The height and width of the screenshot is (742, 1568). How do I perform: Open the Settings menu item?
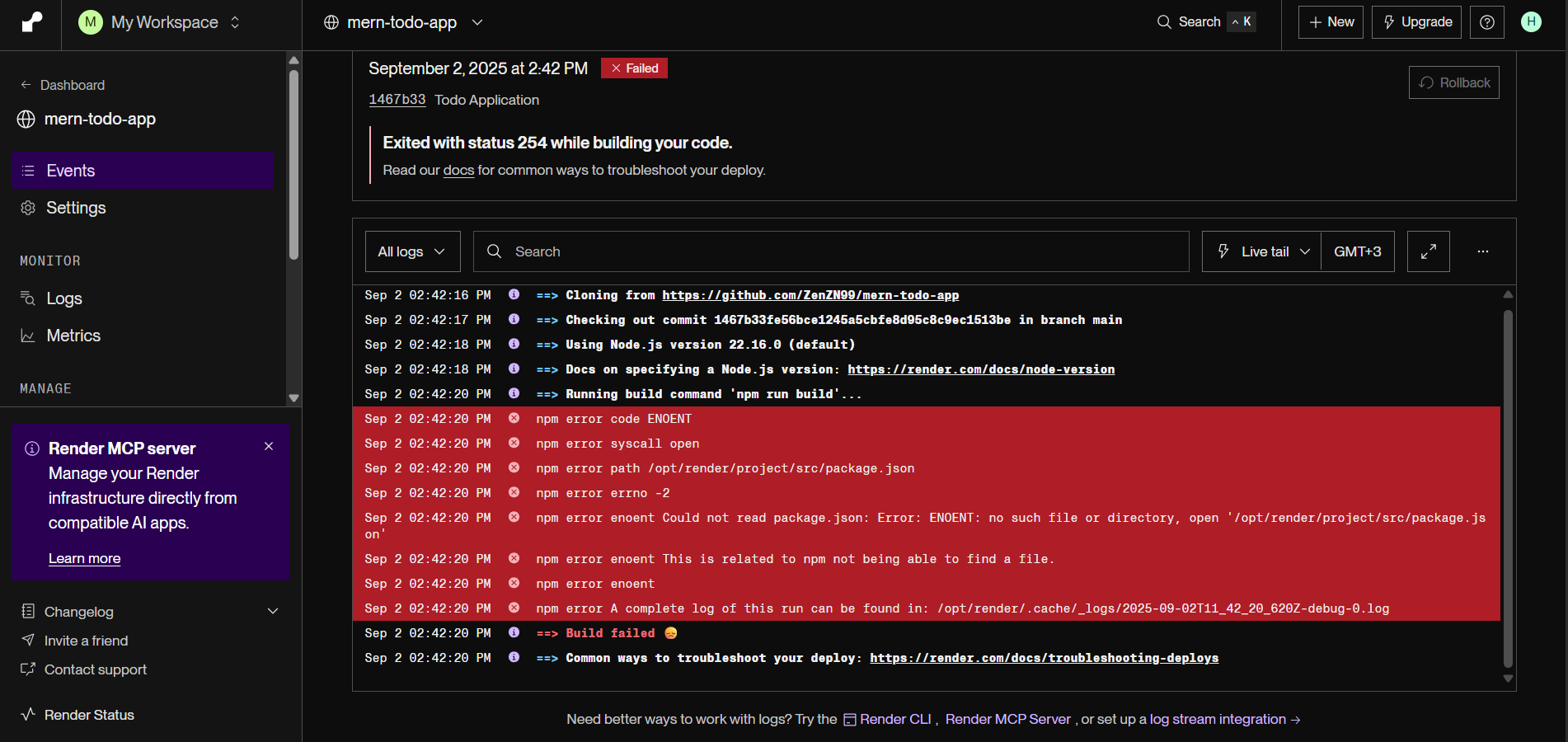click(x=143, y=208)
